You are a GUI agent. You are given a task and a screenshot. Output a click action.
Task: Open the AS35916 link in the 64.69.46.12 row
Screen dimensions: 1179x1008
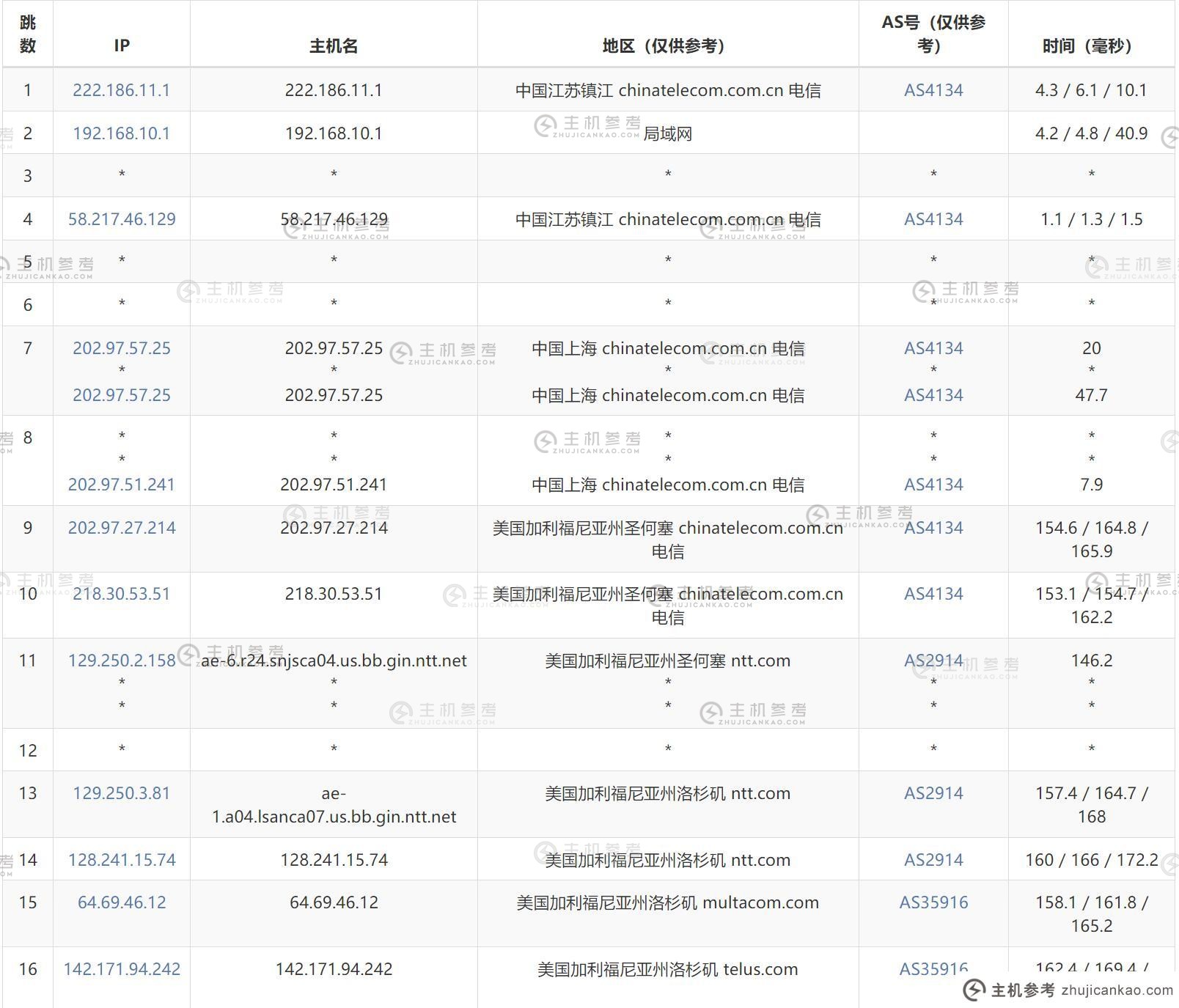coord(933,902)
